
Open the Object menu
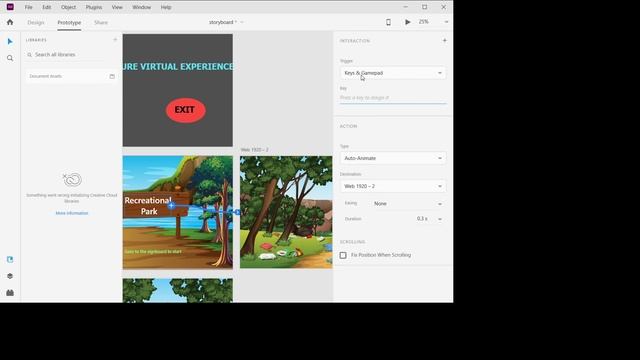tap(69, 7)
